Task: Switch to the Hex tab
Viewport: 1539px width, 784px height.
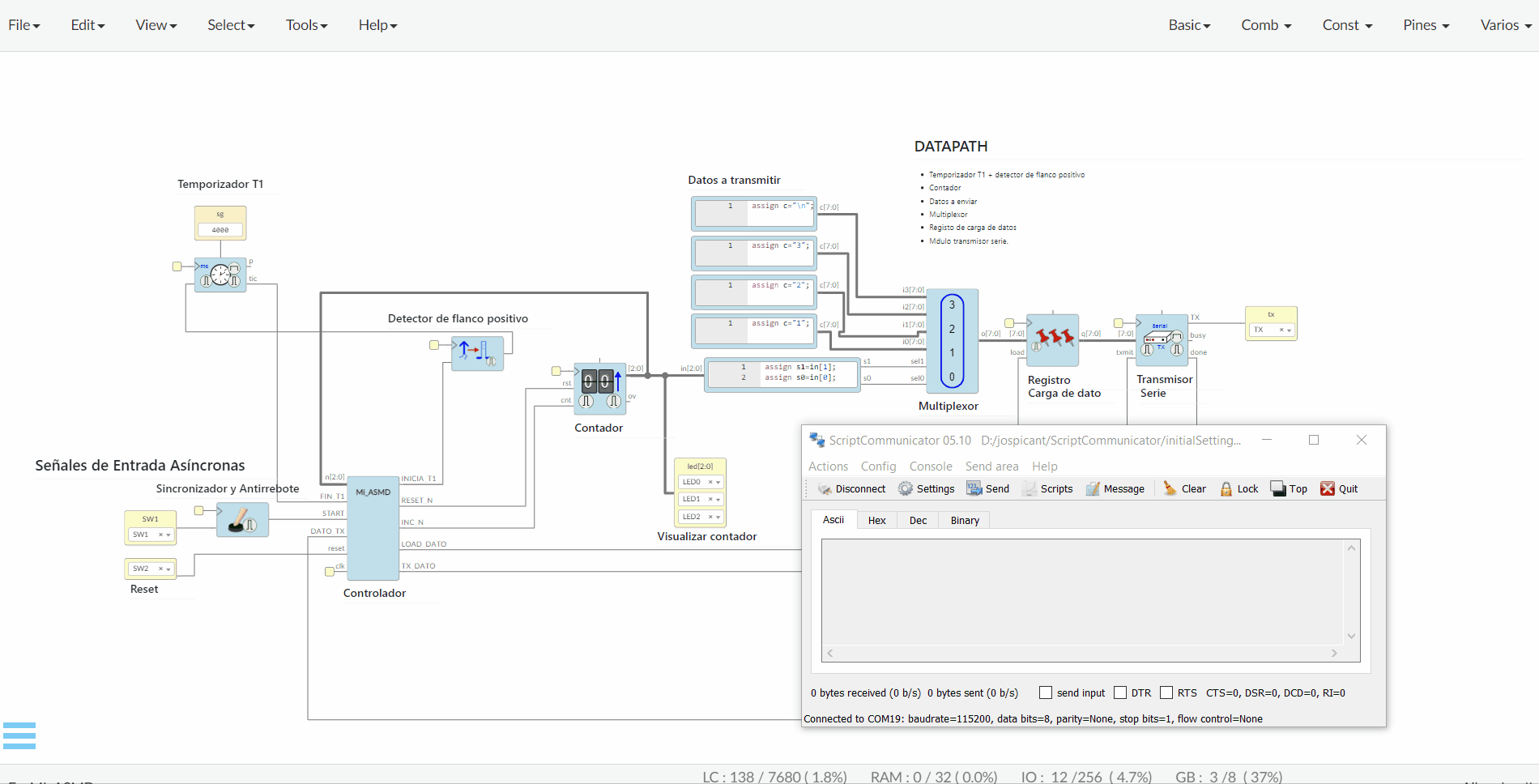Action: tap(876, 520)
